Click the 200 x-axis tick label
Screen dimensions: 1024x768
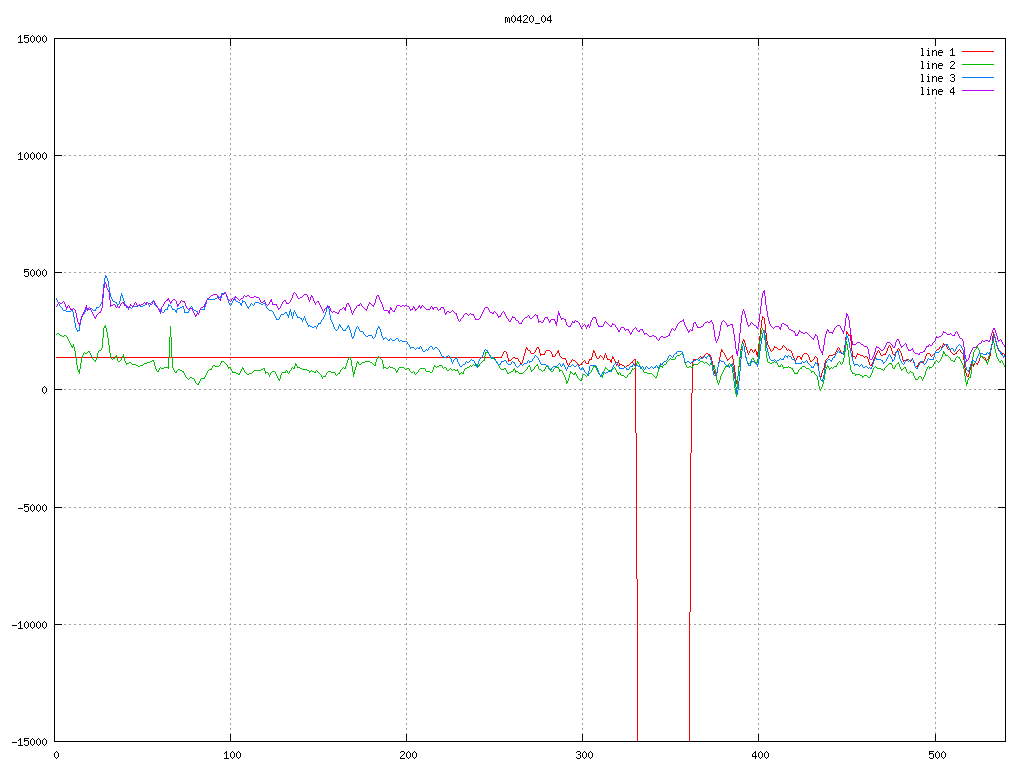[407, 756]
